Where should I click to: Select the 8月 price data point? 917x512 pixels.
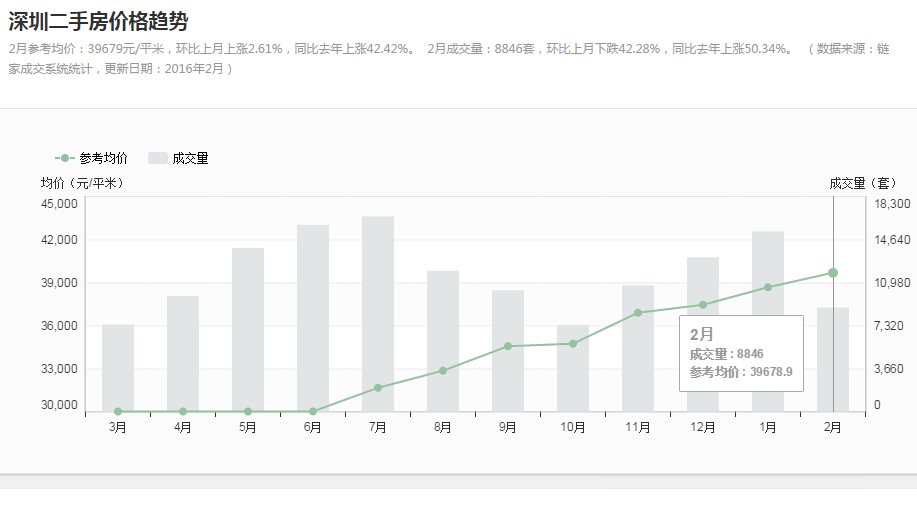point(443,371)
